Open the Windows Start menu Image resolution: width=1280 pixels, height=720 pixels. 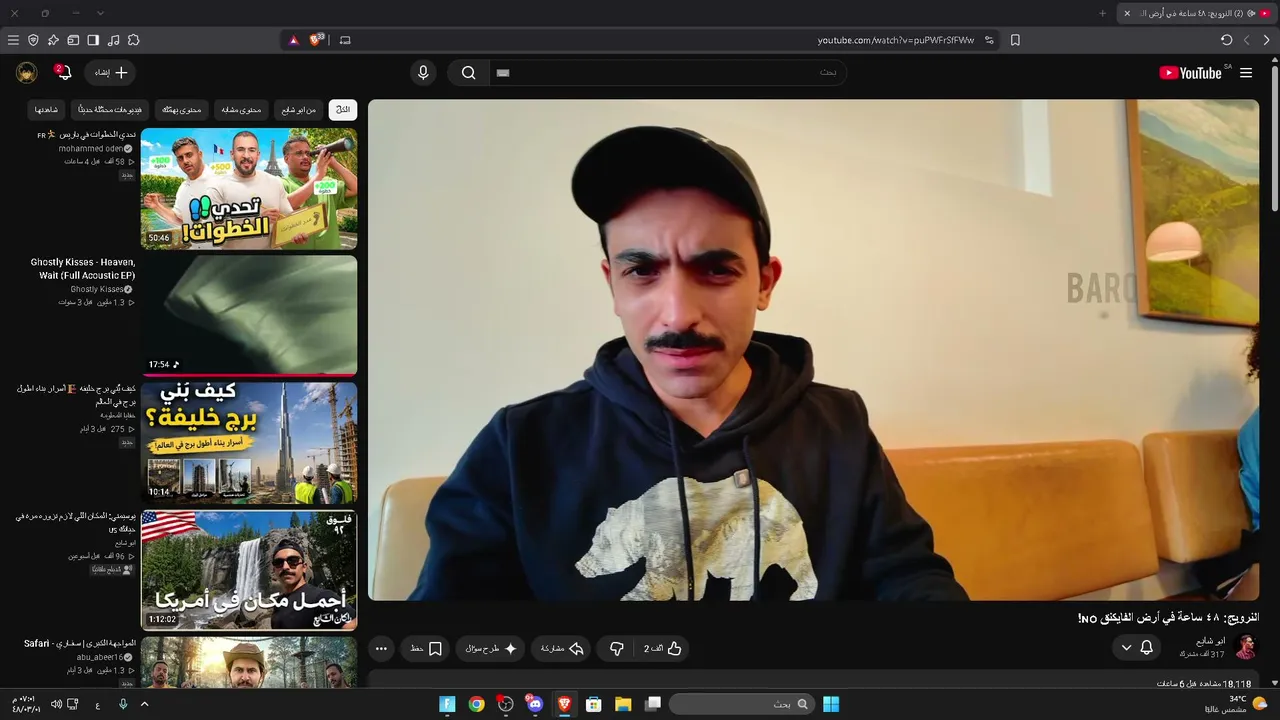coord(831,704)
